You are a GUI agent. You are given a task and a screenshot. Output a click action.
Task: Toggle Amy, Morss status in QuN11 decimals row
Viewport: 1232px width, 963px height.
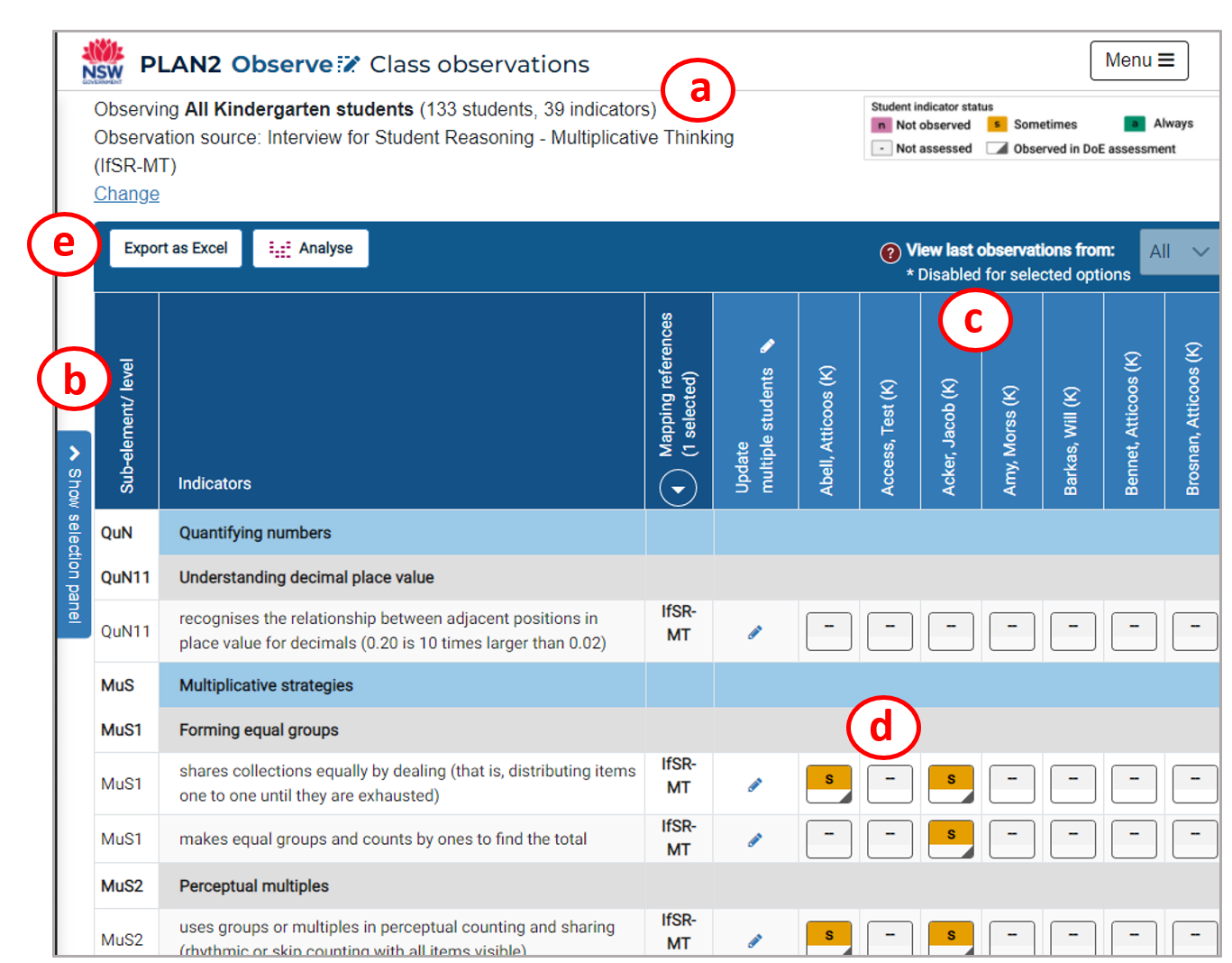[x=1012, y=631]
